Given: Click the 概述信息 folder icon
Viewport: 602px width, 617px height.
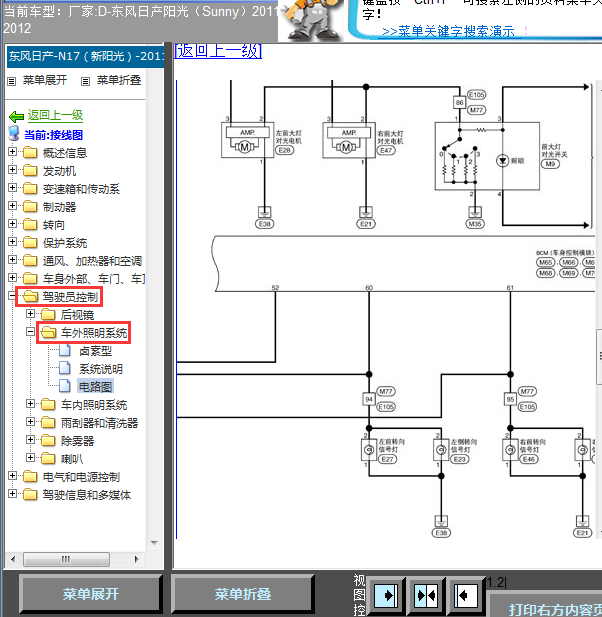Looking at the screenshot, I should point(30,153).
